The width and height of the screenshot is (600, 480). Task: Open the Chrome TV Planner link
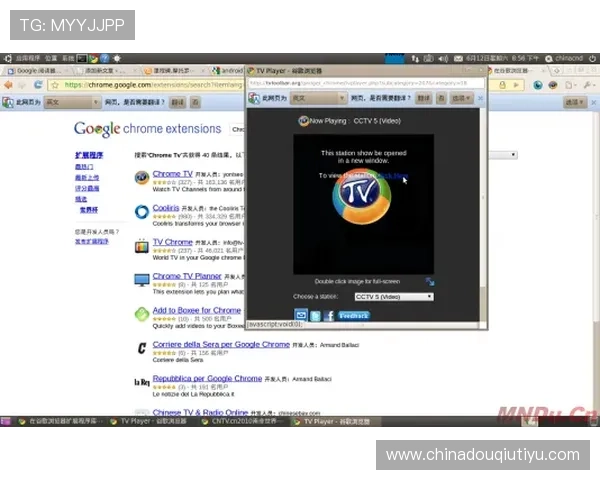(187, 276)
